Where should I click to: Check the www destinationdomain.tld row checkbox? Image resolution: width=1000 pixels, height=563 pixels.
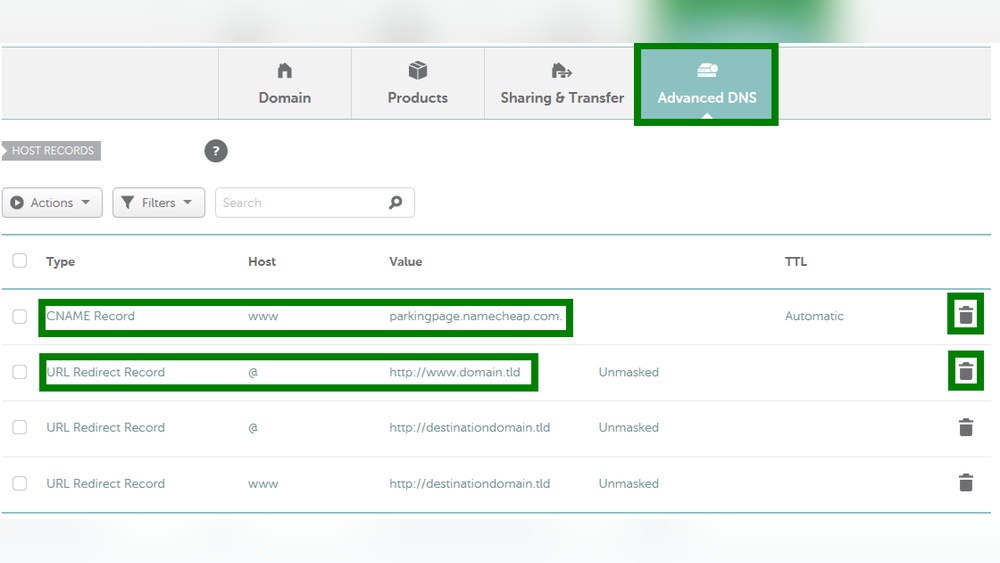[20, 483]
